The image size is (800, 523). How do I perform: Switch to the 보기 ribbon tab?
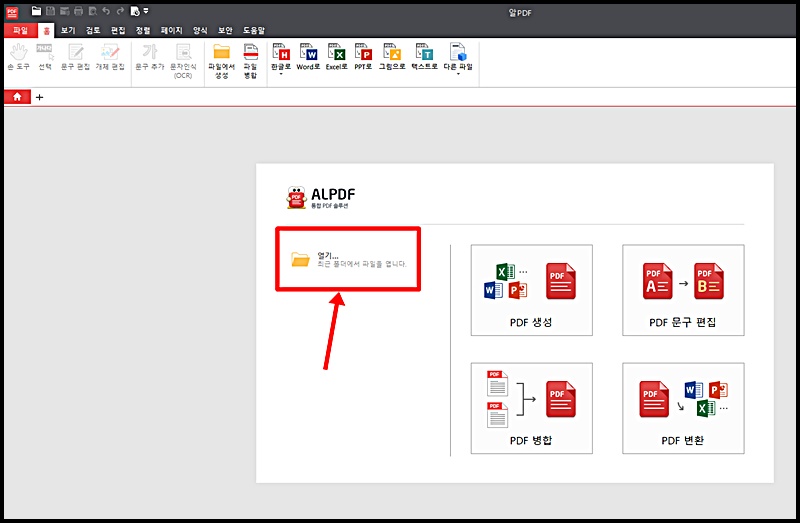pos(68,31)
